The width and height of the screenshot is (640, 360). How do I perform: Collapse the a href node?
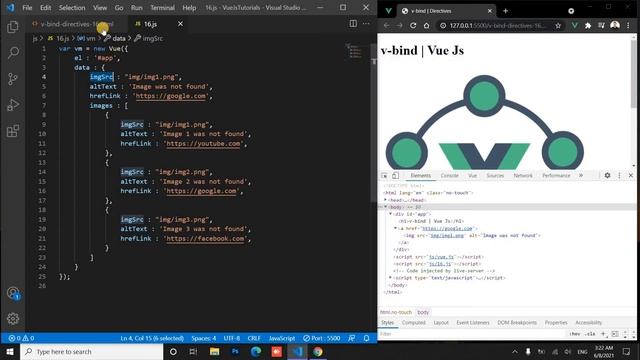pos(396,228)
